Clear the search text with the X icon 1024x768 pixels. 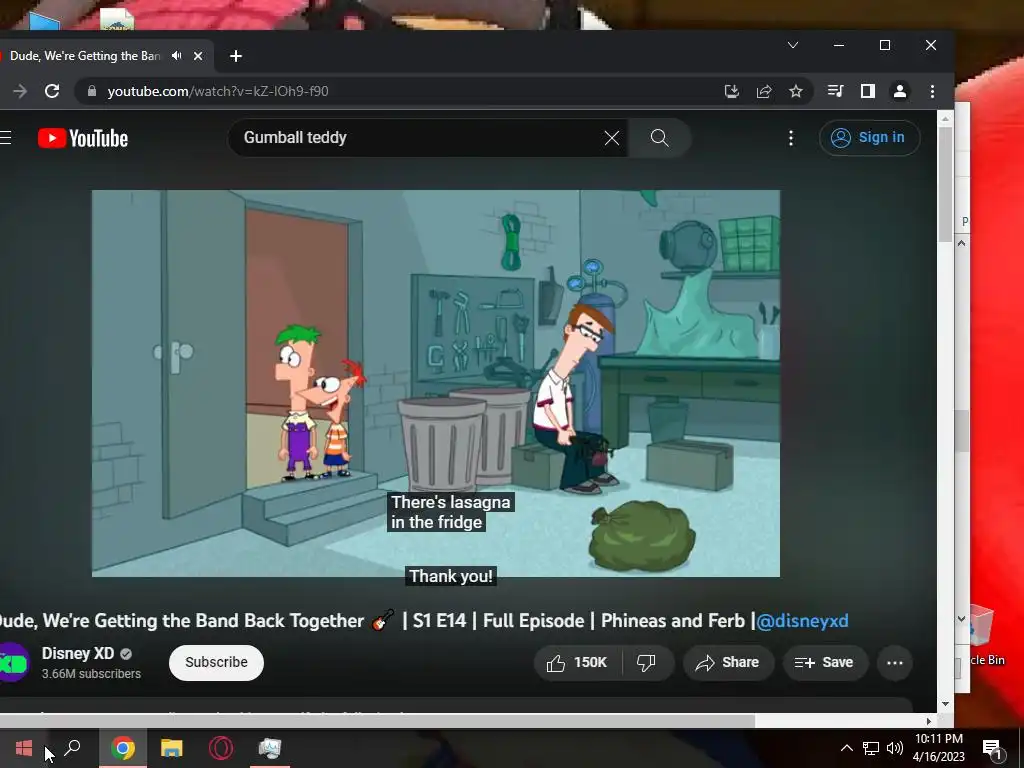point(611,138)
